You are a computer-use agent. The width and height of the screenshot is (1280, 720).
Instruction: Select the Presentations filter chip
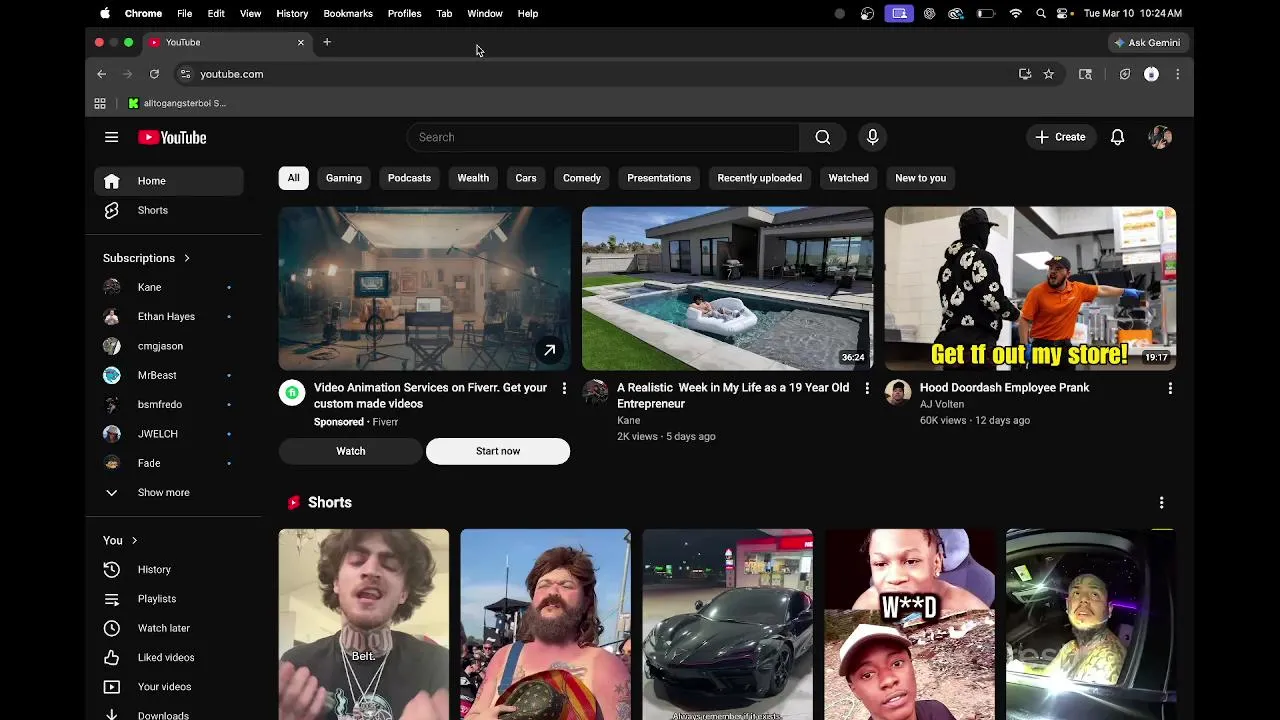pos(659,178)
